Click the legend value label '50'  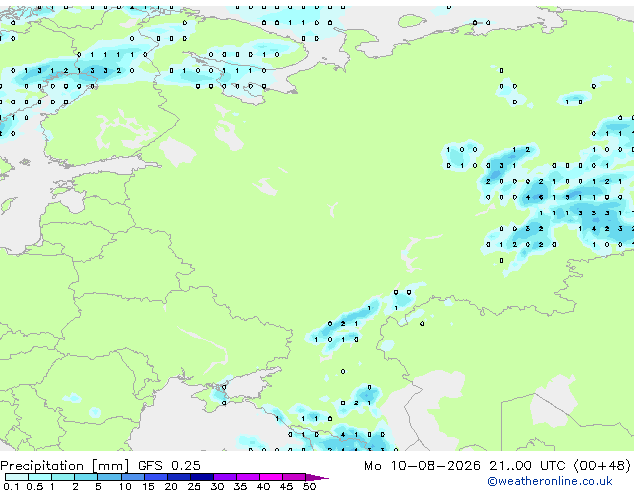(x=309, y=486)
